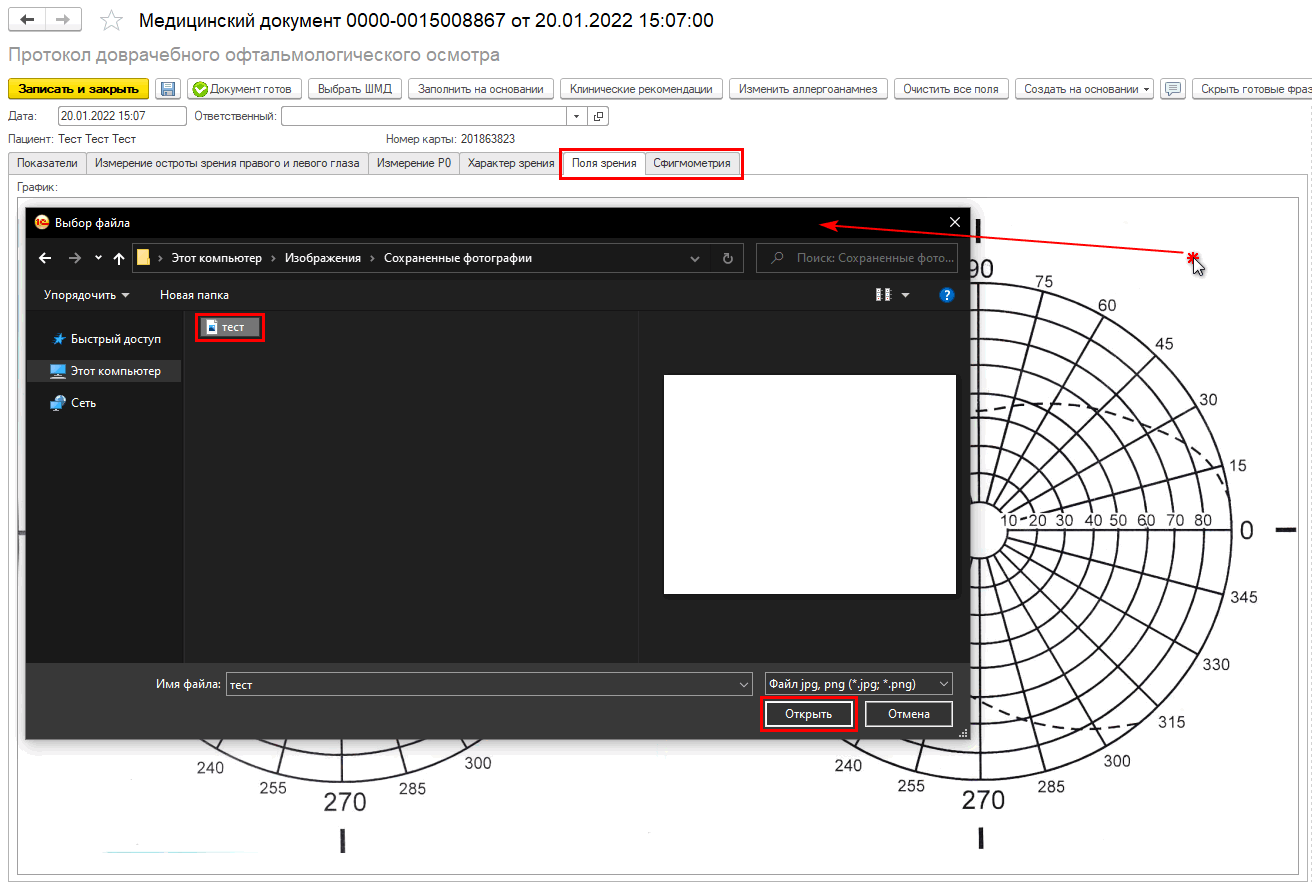The width and height of the screenshot is (1312, 889).
Task: Open file dialog help question icon
Action: click(x=946, y=295)
